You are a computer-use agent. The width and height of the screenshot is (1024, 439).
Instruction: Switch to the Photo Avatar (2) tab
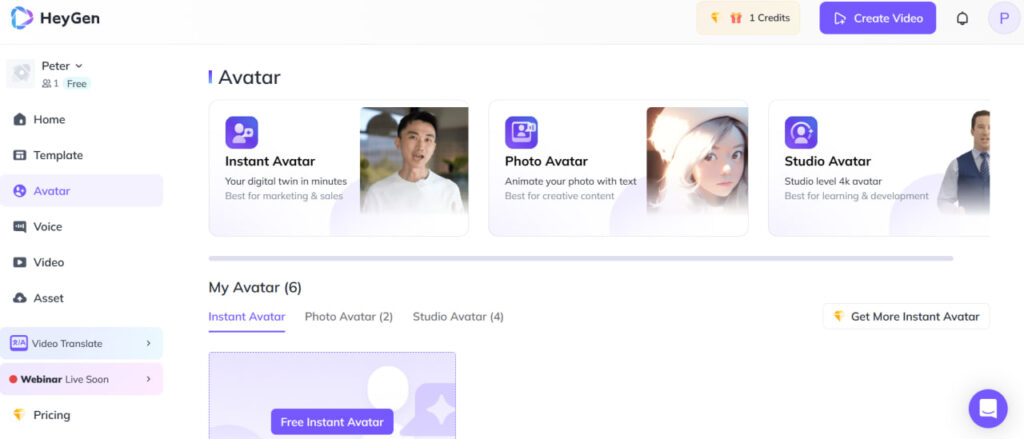pos(349,317)
